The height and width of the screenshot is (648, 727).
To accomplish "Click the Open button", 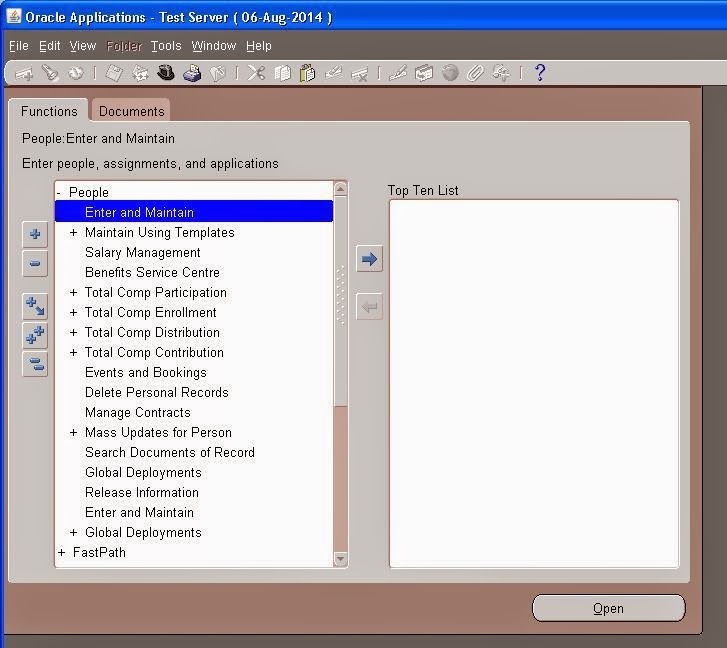I will (608, 608).
